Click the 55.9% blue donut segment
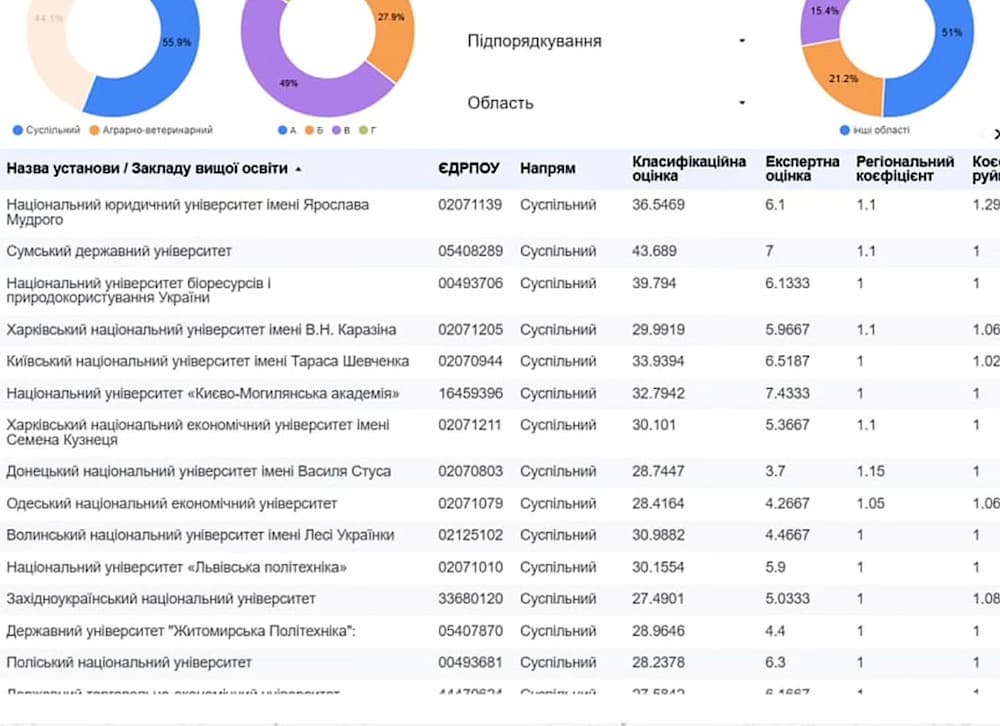This screenshot has width=1000, height=726. pos(177,43)
